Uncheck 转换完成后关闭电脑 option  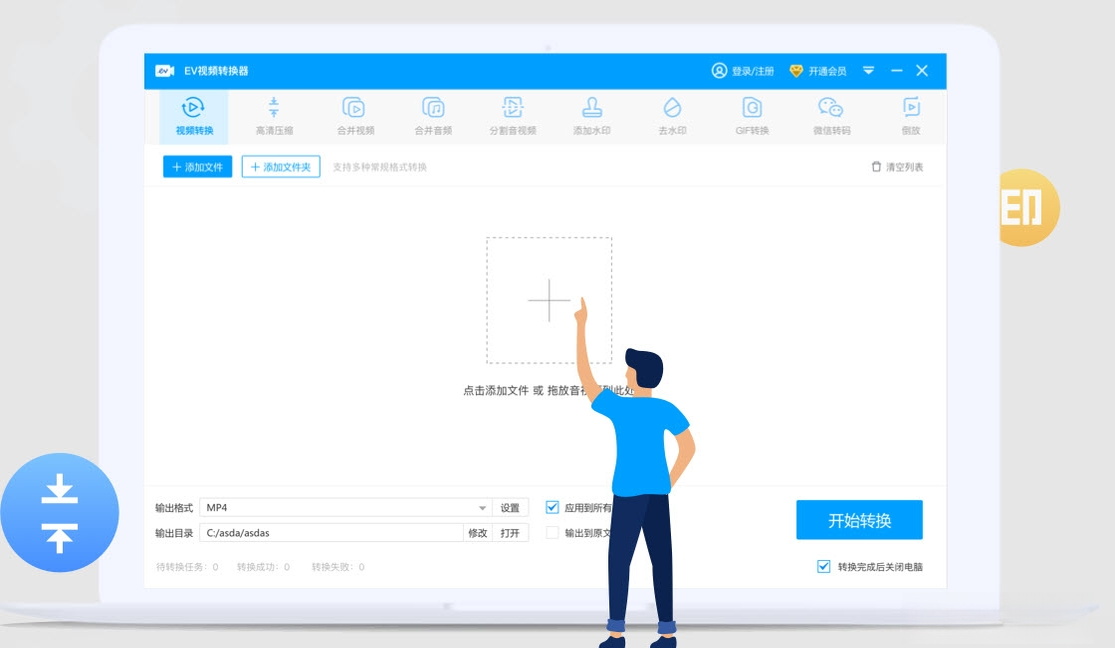pos(823,566)
